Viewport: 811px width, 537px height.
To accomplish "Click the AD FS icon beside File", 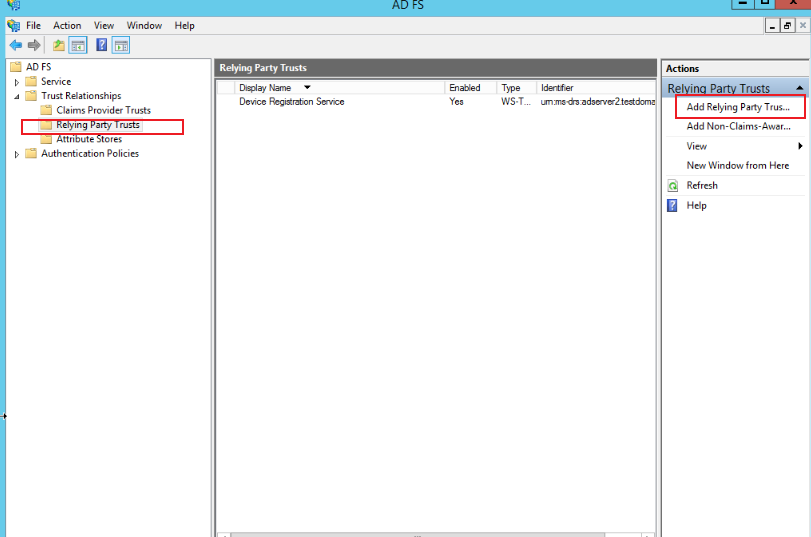I will [x=14, y=25].
